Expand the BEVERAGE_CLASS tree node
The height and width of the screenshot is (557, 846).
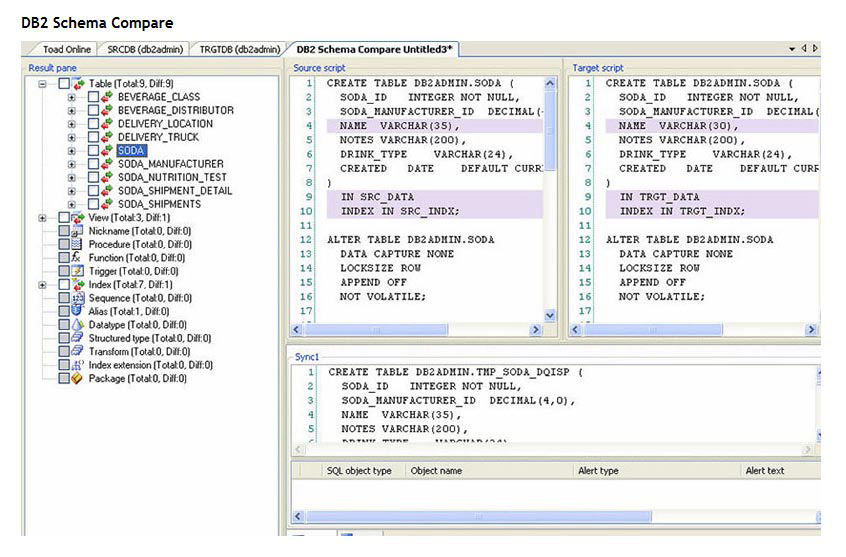pos(71,98)
